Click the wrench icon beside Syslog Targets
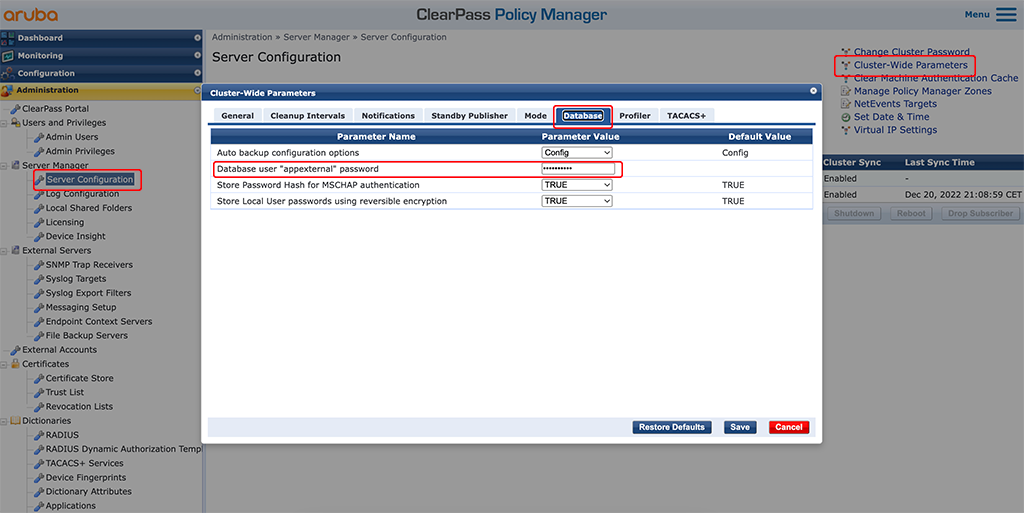Screen dimensions: 1024x513 tap(39, 279)
